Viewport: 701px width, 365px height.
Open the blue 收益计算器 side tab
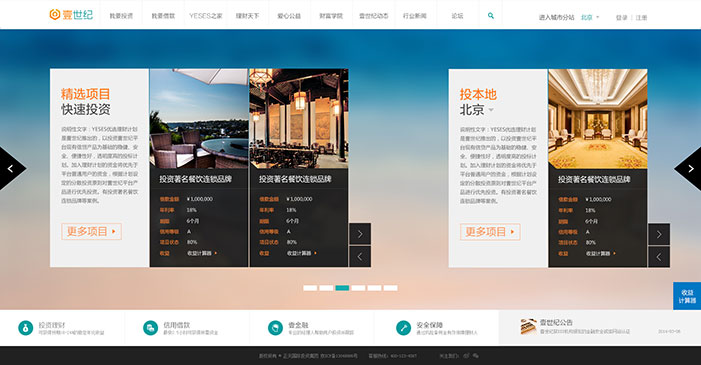[687, 296]
